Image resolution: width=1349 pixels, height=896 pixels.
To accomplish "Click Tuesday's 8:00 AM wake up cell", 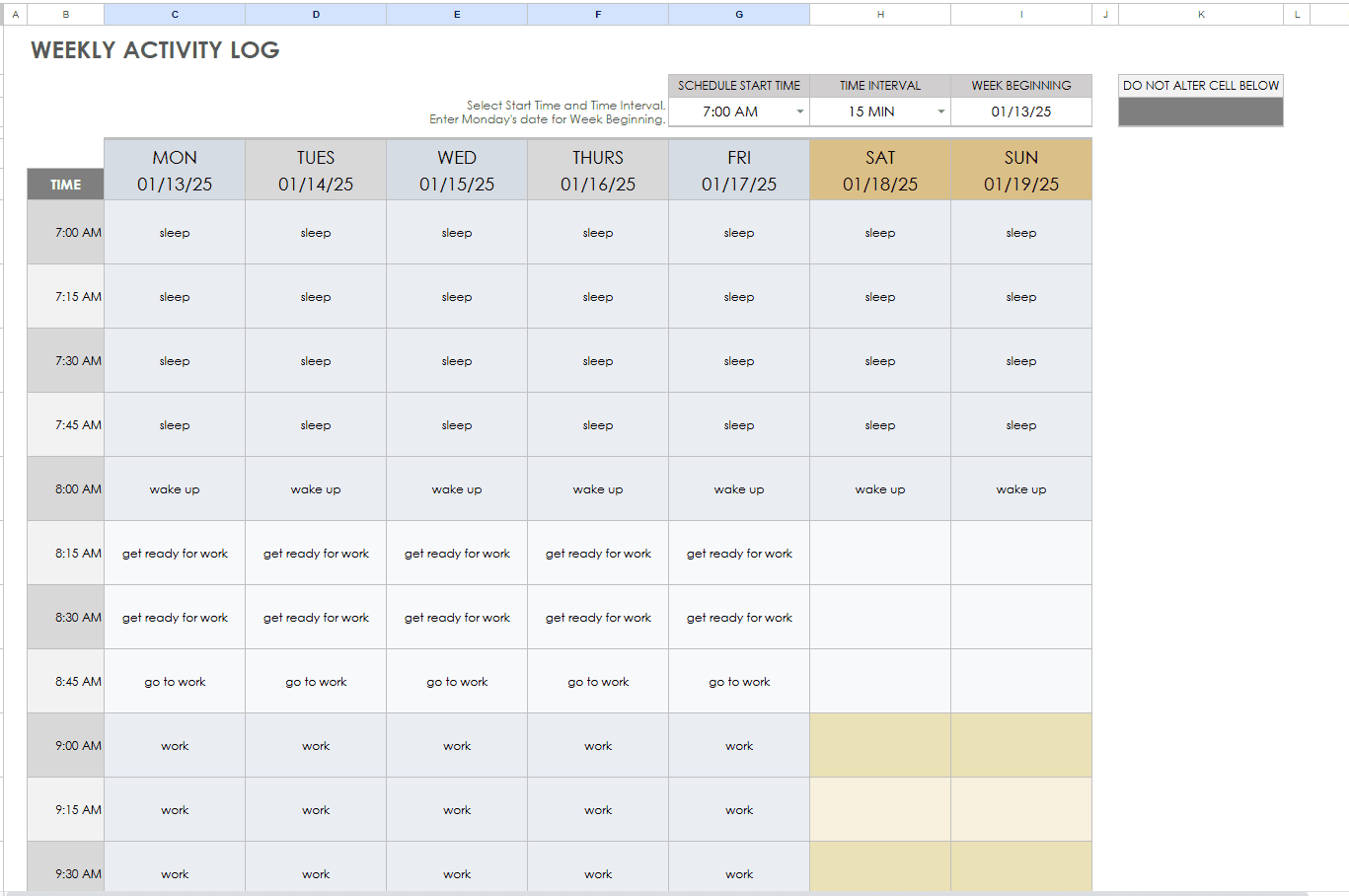I will coord(316,488).
